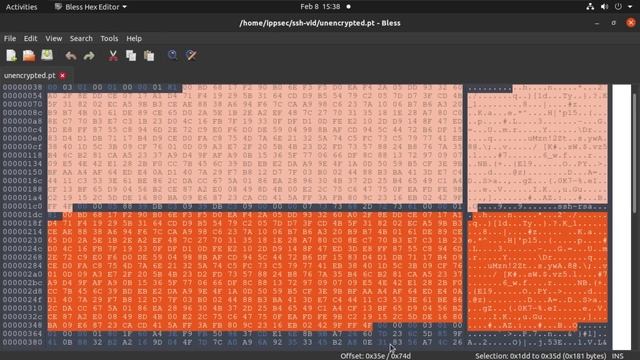Viewport: 640px width, 360px height.
Task: Open the Feb 8 15:38 clock
Action: pos(320,7)
